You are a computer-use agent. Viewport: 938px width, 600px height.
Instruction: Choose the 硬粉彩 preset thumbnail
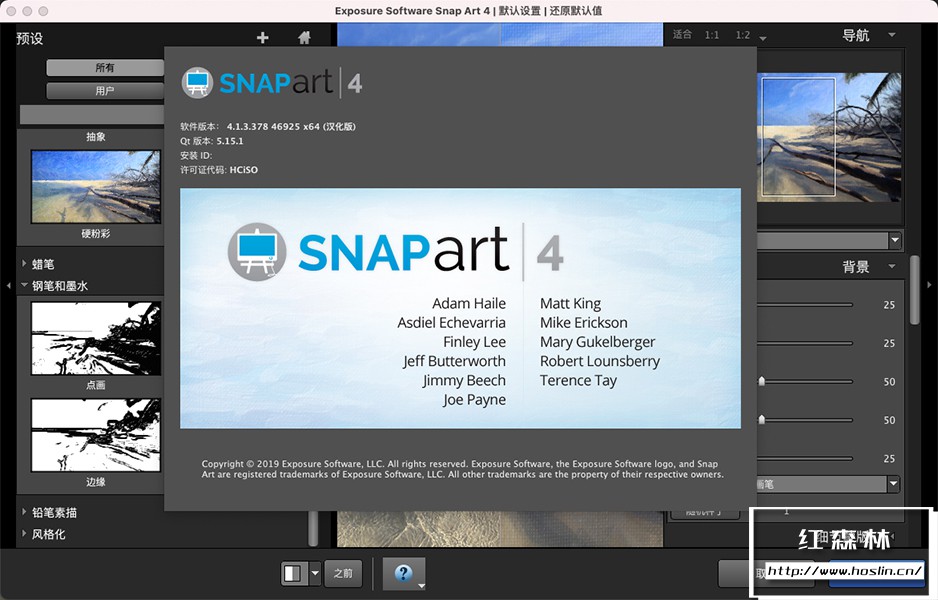pyautogui.click(x=96, y=187)
